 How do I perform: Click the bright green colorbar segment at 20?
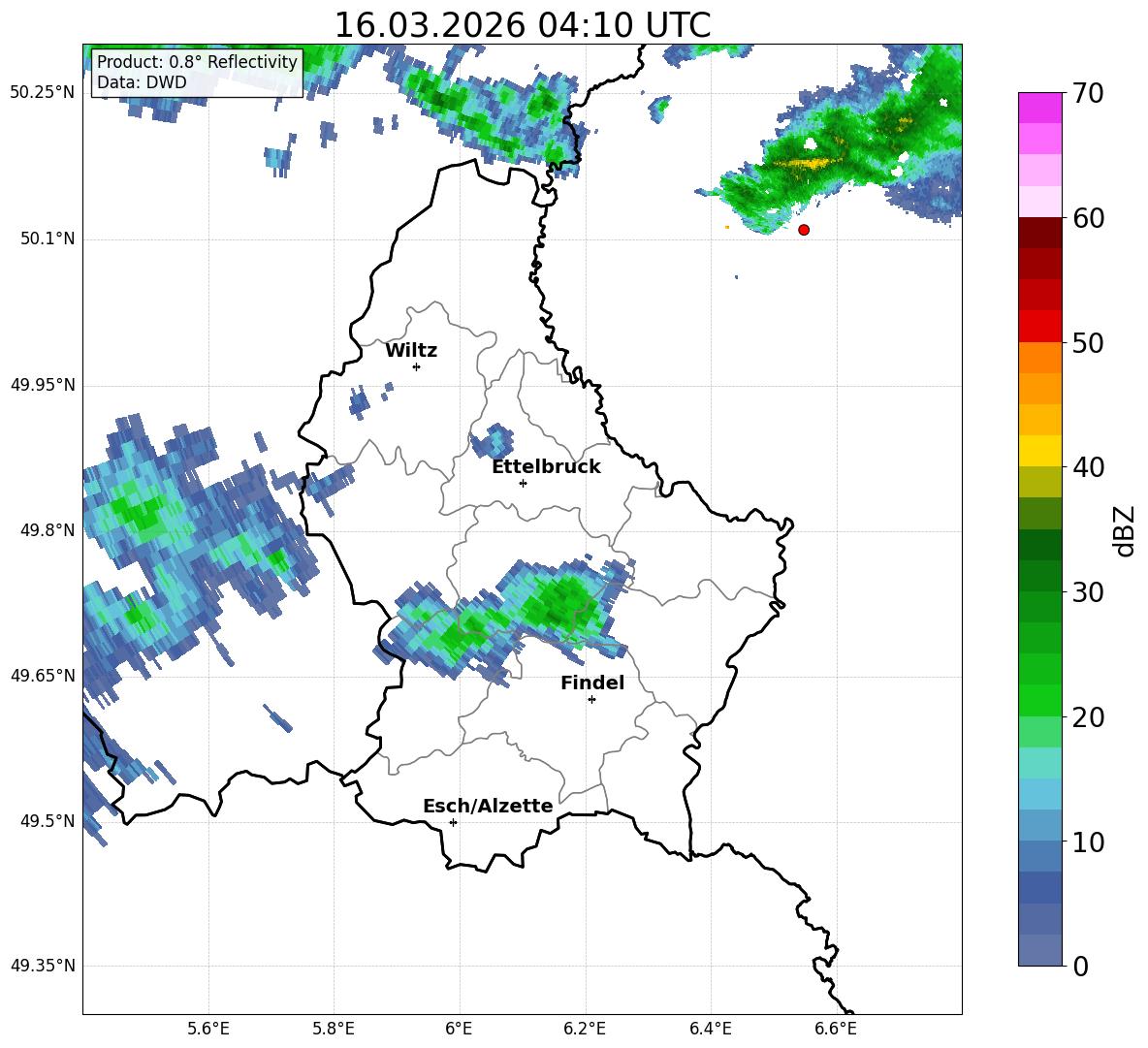pos(1039,701)
